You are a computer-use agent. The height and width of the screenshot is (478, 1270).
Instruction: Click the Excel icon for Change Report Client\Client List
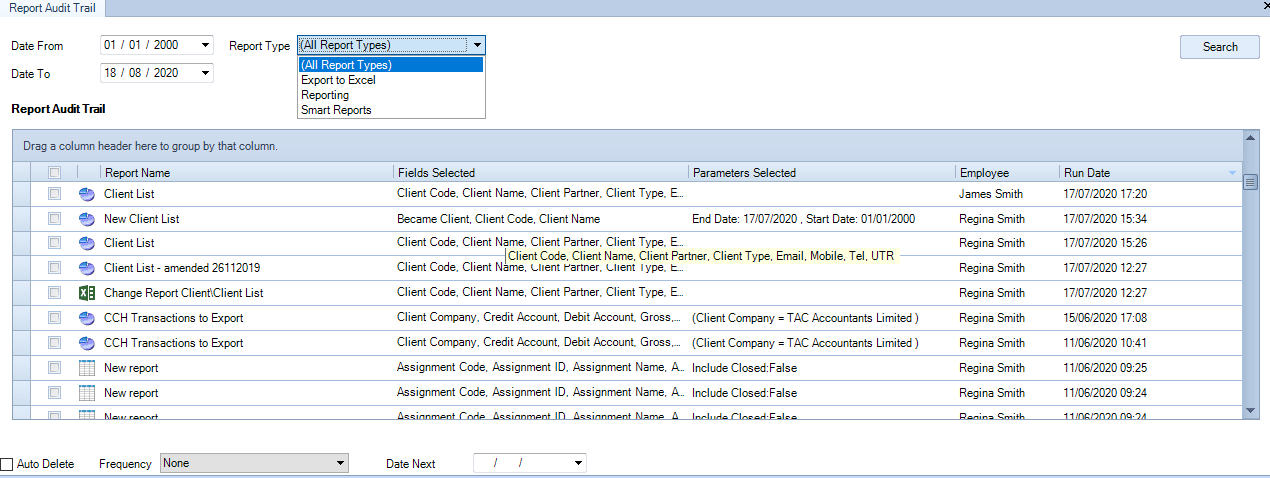pyautogui.click(x=87, y=293)
